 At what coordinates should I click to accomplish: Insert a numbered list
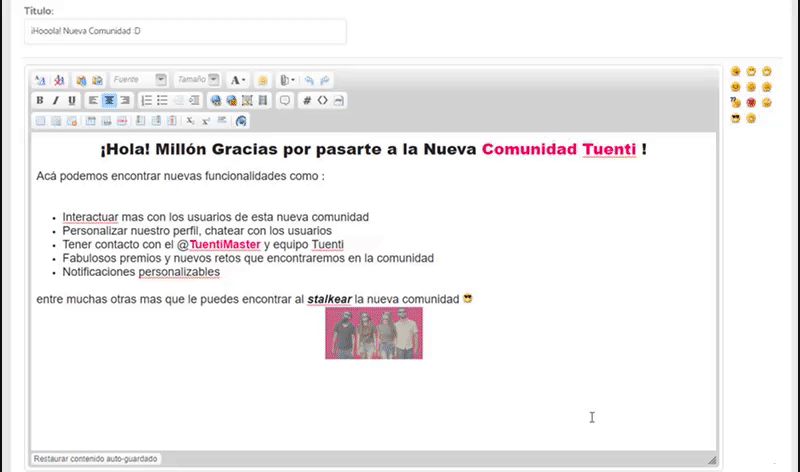(146, 101)
